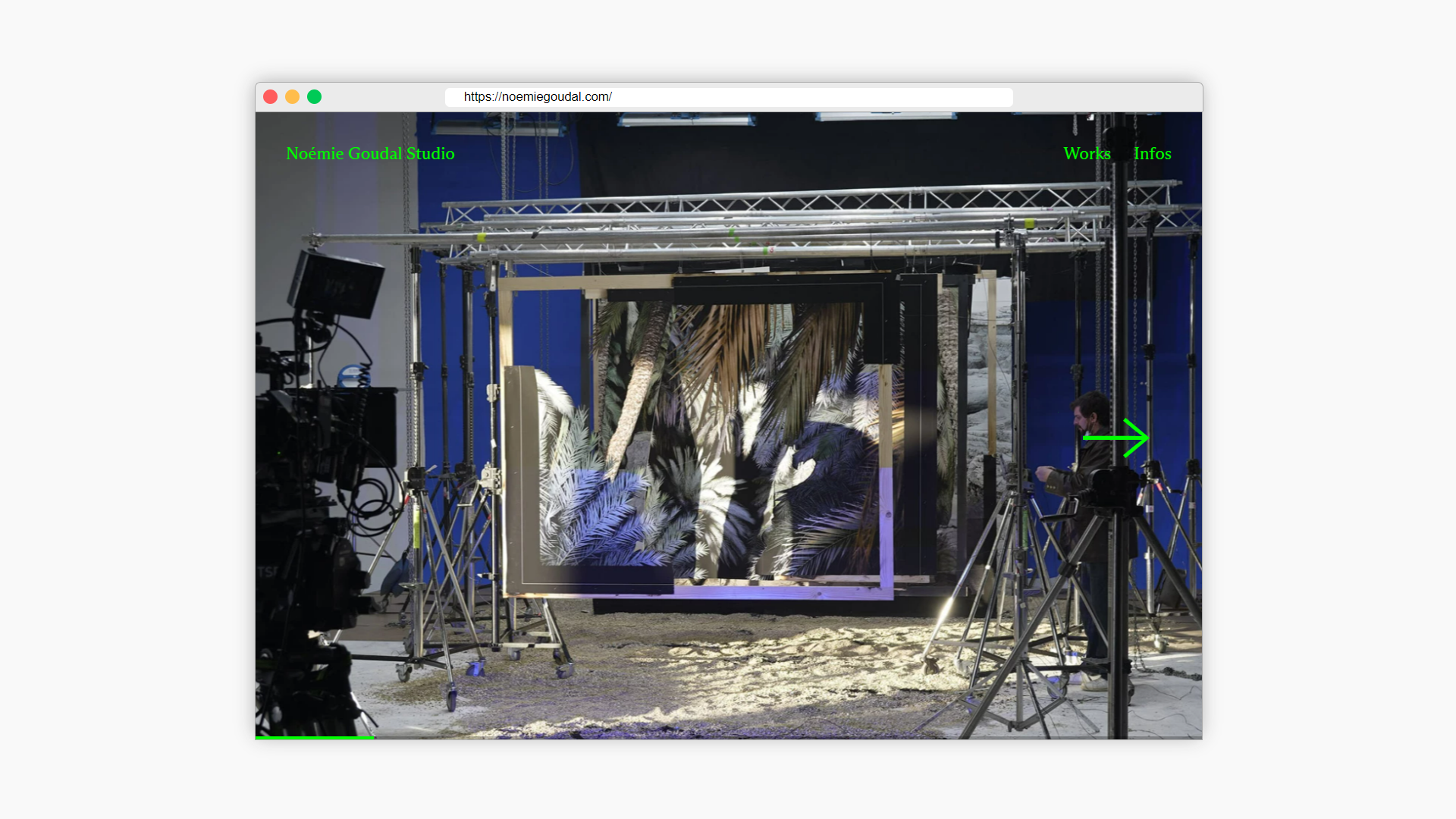Open the Infos menu item
The image size is (1456, 819).
[x=1152, y=153]
